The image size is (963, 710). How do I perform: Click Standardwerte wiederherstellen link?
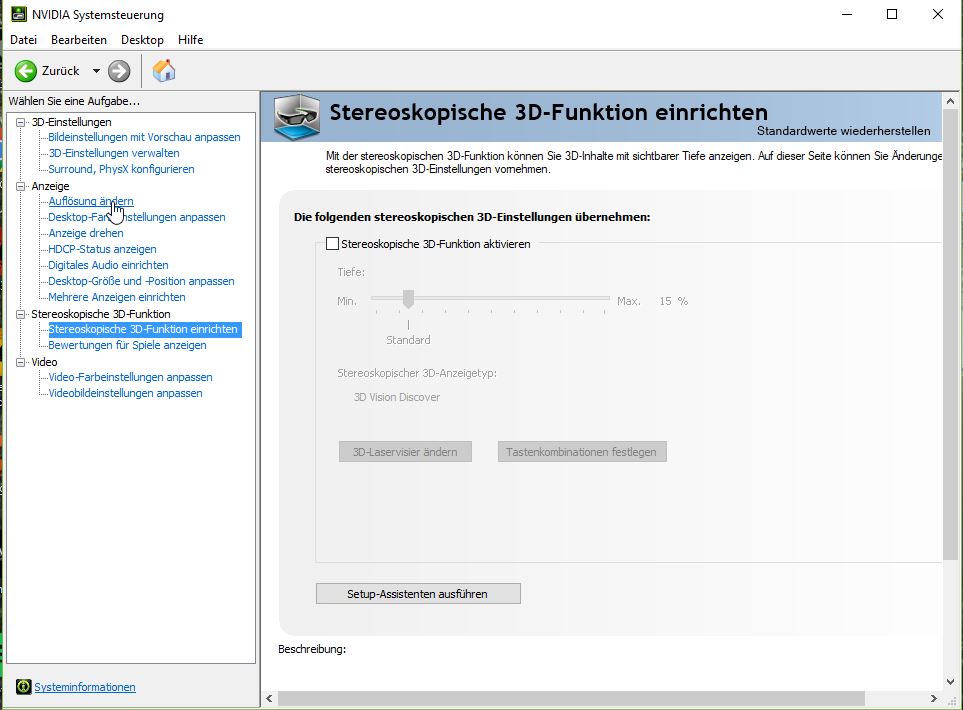(843, 131)
